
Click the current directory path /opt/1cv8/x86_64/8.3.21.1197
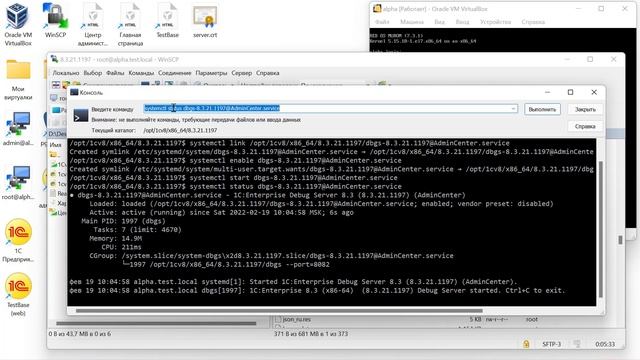coord(180,130)
